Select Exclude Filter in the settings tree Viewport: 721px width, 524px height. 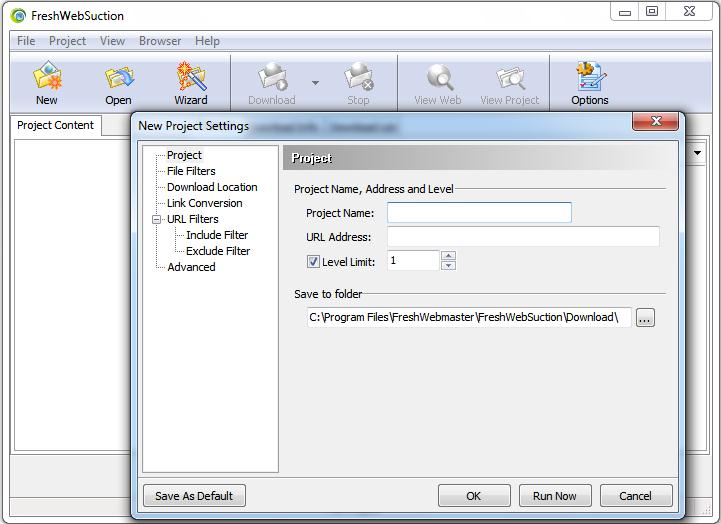[218, 251]
